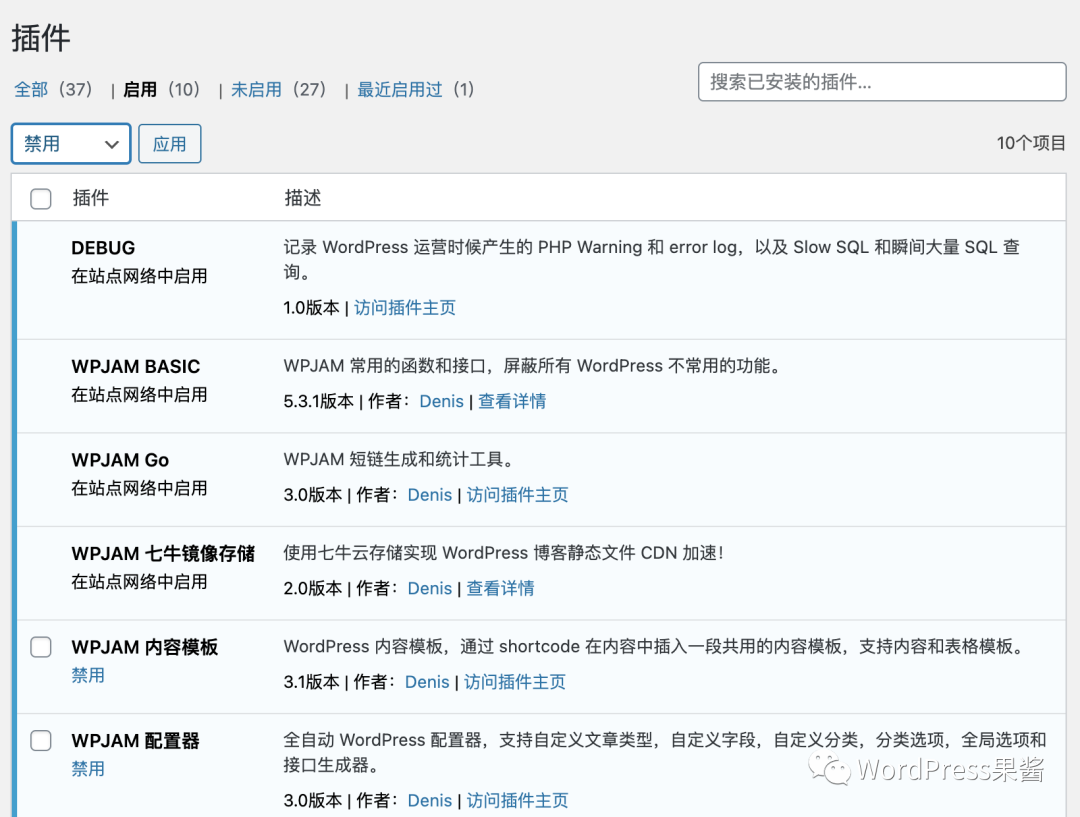The height and width of the screenshot is (817, 1080).
Task: Check the WPJAM 配置器 plugin checkbox
Action: (x=41, y=741)
